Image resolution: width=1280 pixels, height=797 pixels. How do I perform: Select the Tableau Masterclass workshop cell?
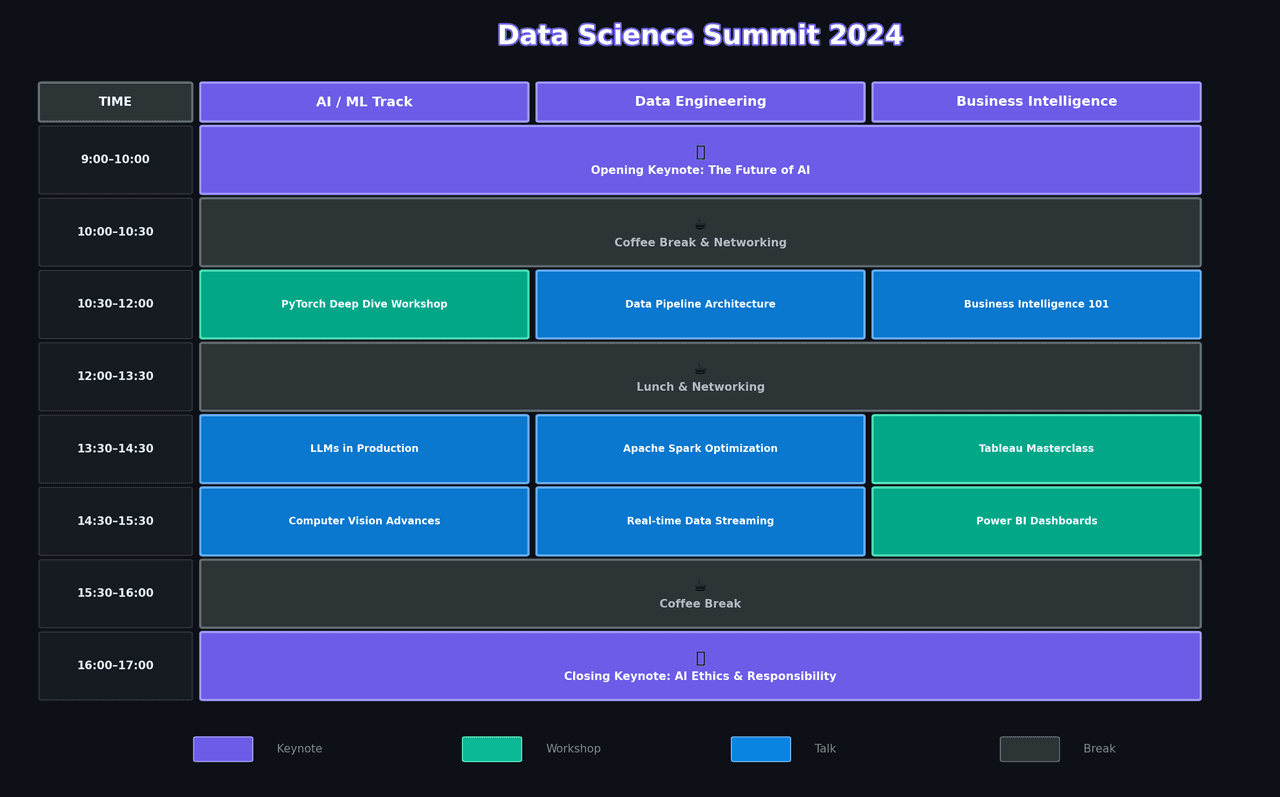click(1036, 448)
